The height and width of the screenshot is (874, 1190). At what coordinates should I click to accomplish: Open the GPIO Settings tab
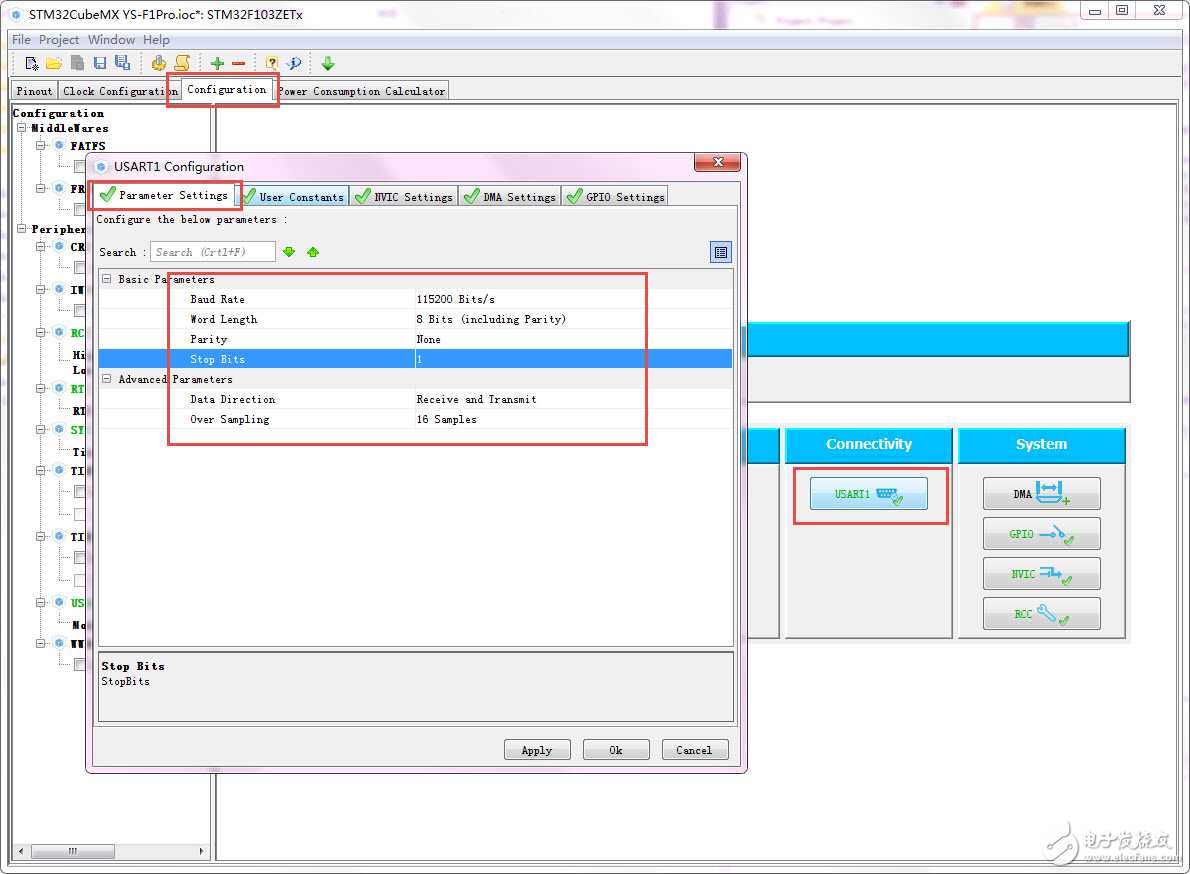click(x=615, y=196)
